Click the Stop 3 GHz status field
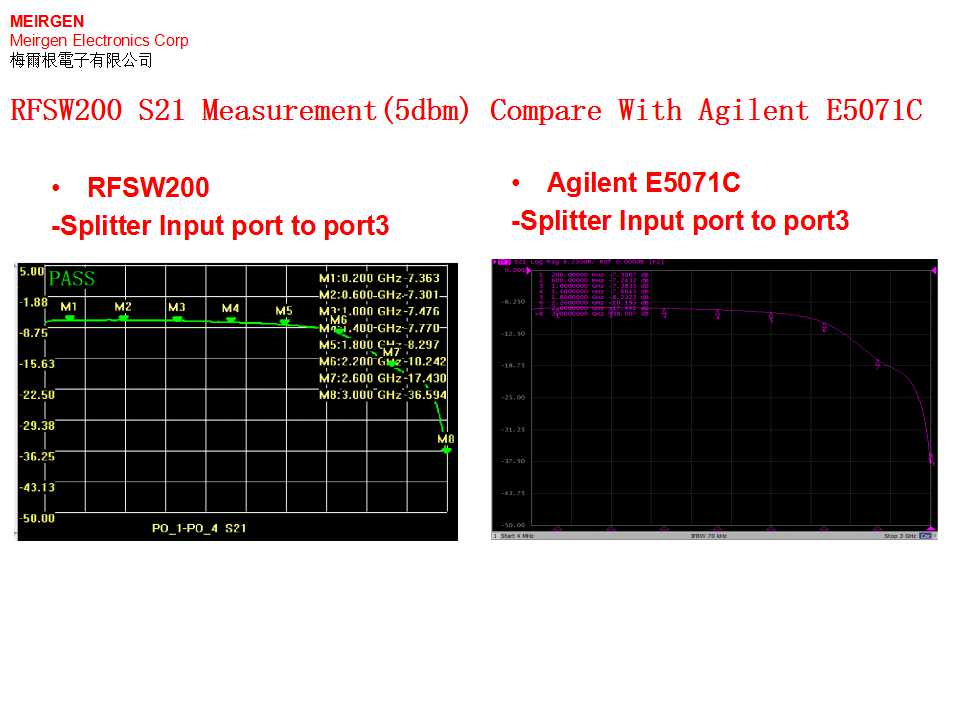 [899, 536]
